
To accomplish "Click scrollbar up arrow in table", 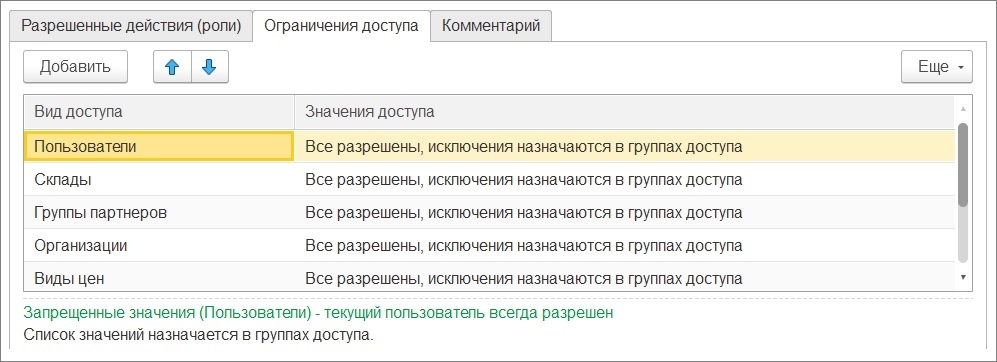I will [x=963, y=109].
